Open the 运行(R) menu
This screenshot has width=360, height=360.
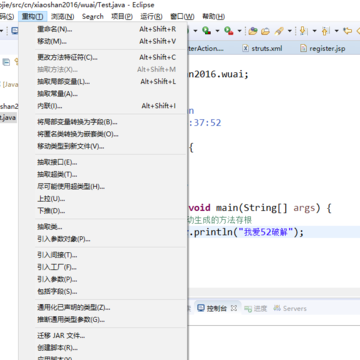click(151, 16)
